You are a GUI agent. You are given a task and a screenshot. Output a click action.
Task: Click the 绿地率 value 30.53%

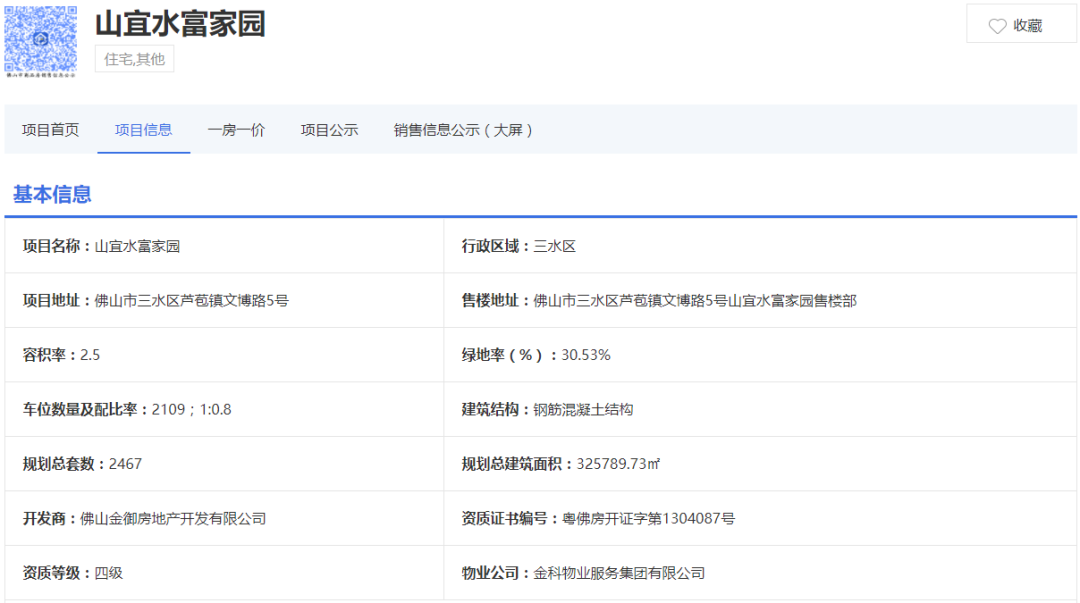(585, 355)
